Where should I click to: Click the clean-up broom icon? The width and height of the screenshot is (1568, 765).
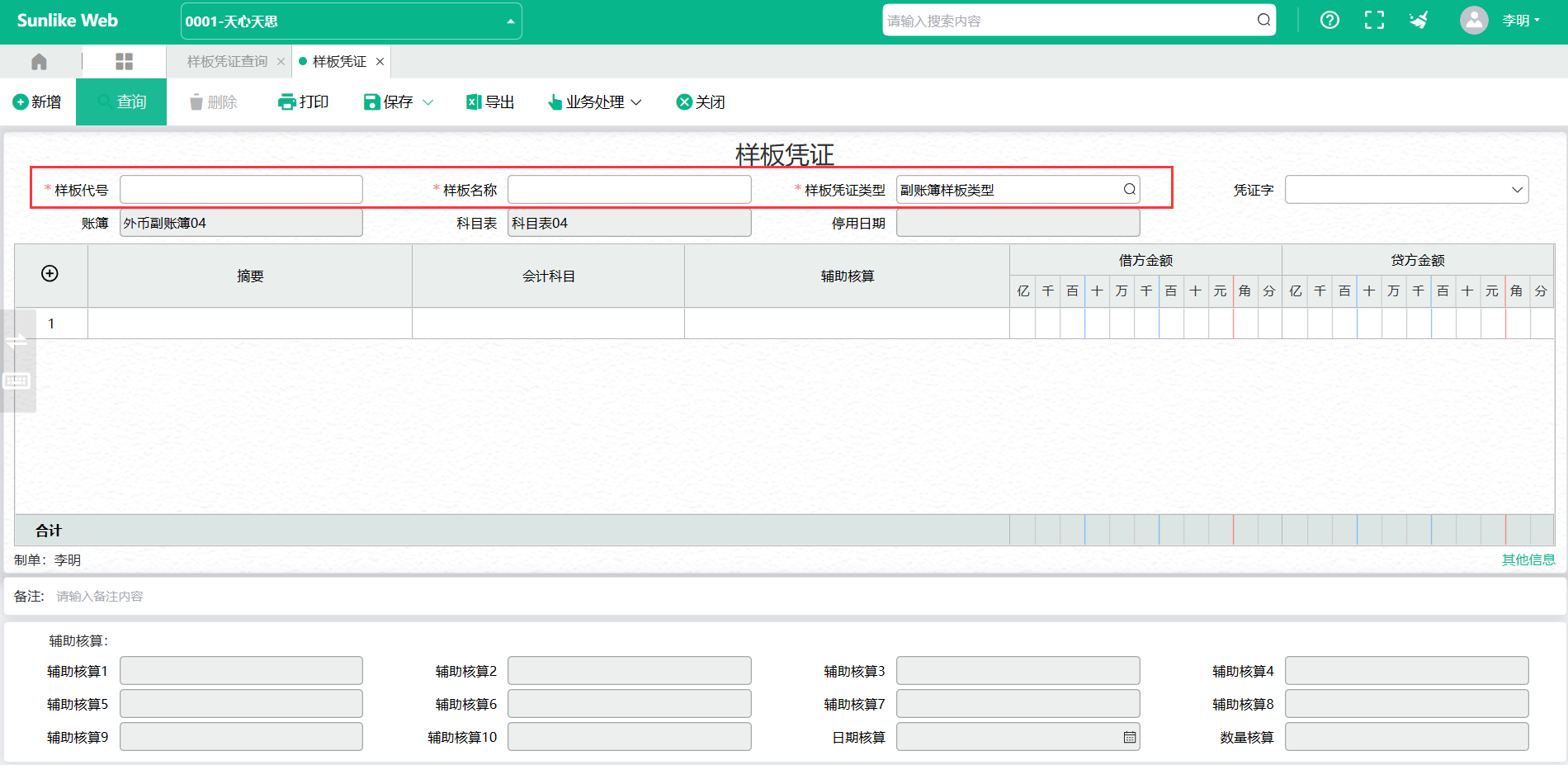tap(1419, 21)
